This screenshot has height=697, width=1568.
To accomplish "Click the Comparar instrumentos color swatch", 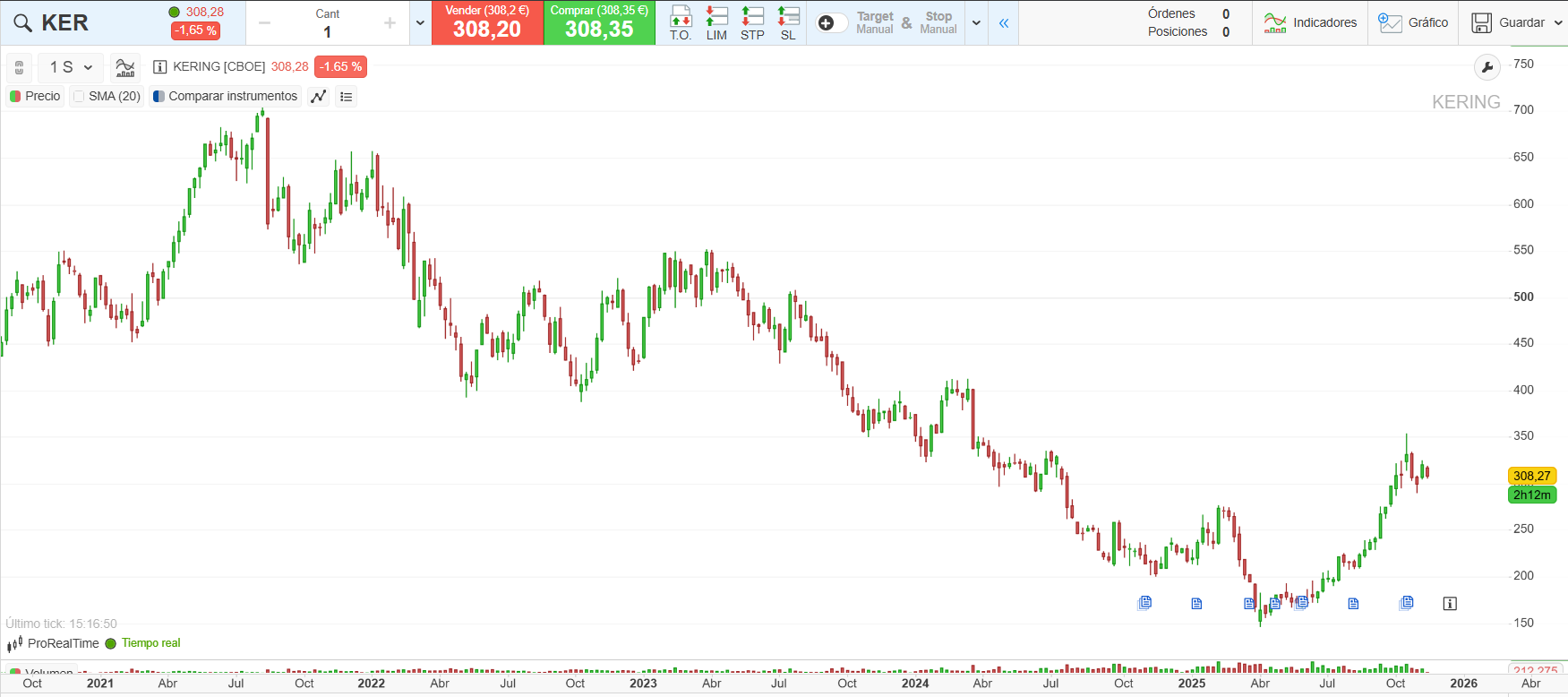I will point(159,97).
